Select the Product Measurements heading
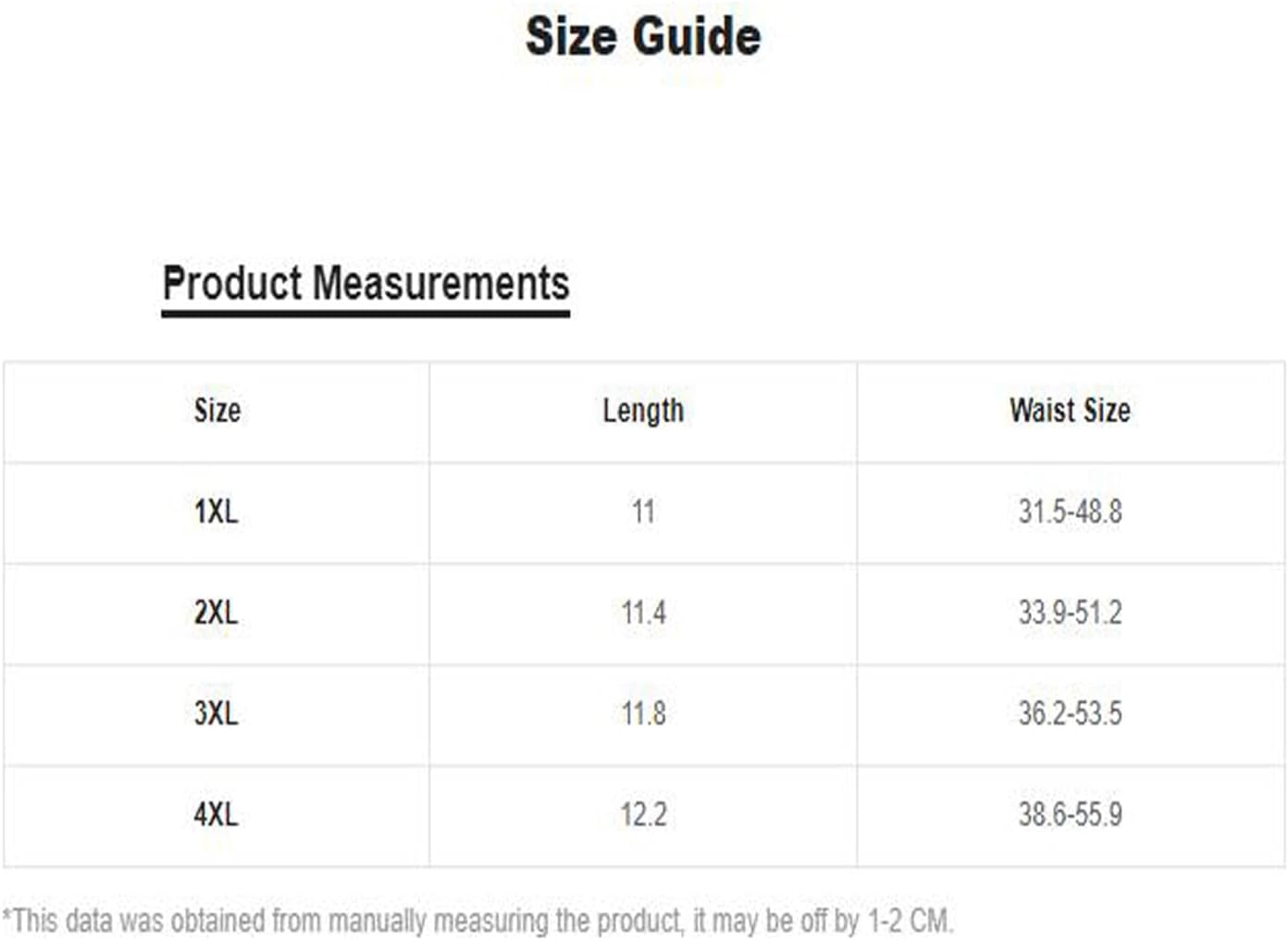The image size is (1288, 940). click(x=365, y=283)
